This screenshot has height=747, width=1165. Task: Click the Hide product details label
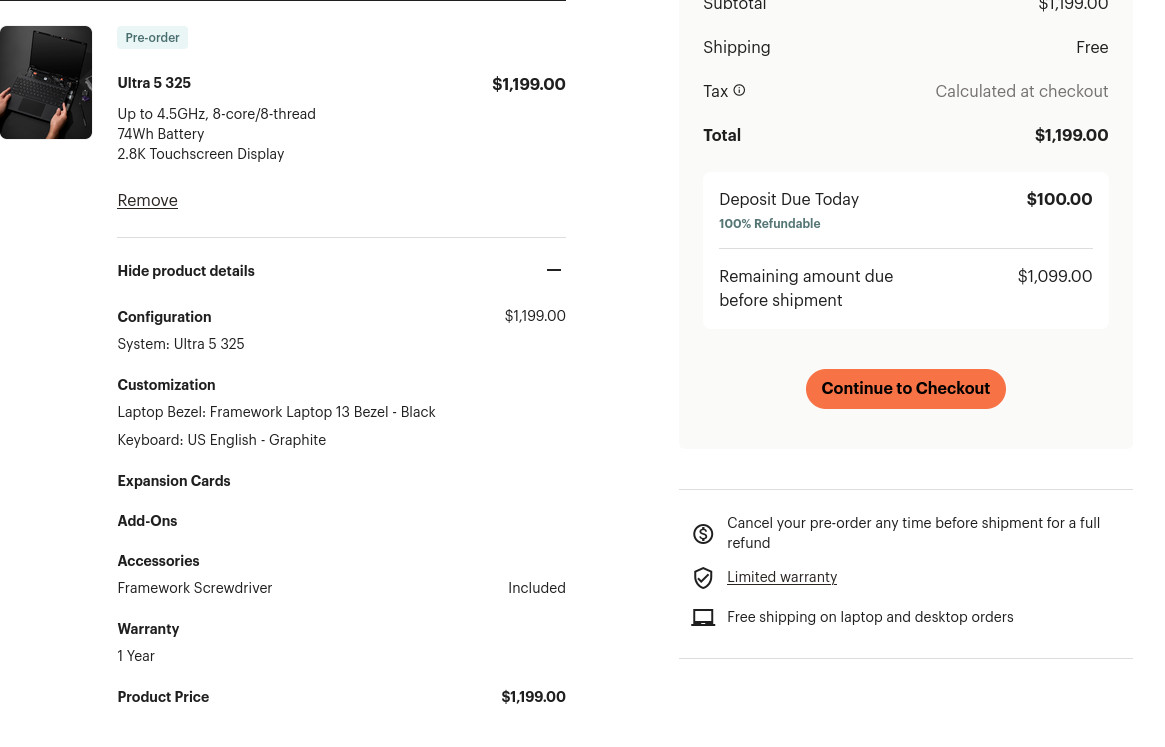coord(186,271)
